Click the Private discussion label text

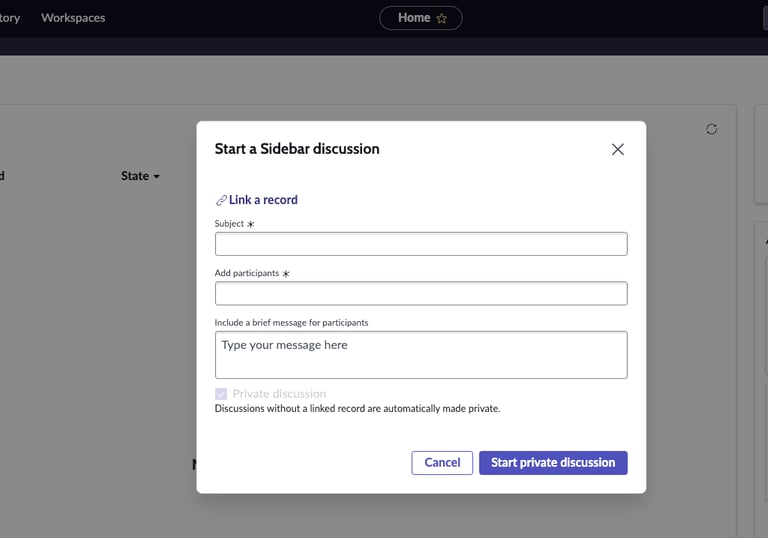pos(279,394)
